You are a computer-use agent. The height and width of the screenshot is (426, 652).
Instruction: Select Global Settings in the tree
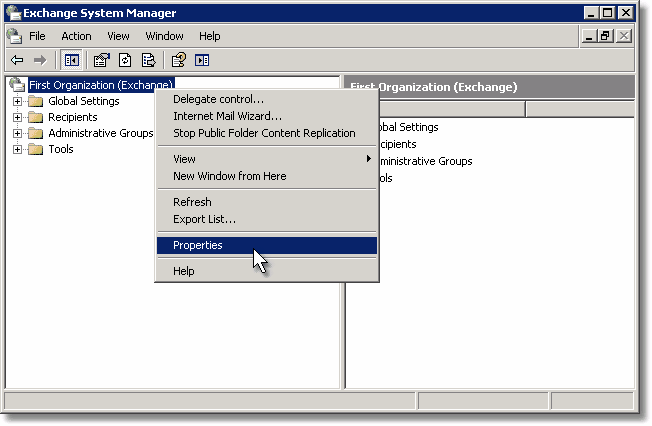tap(84, 101)
